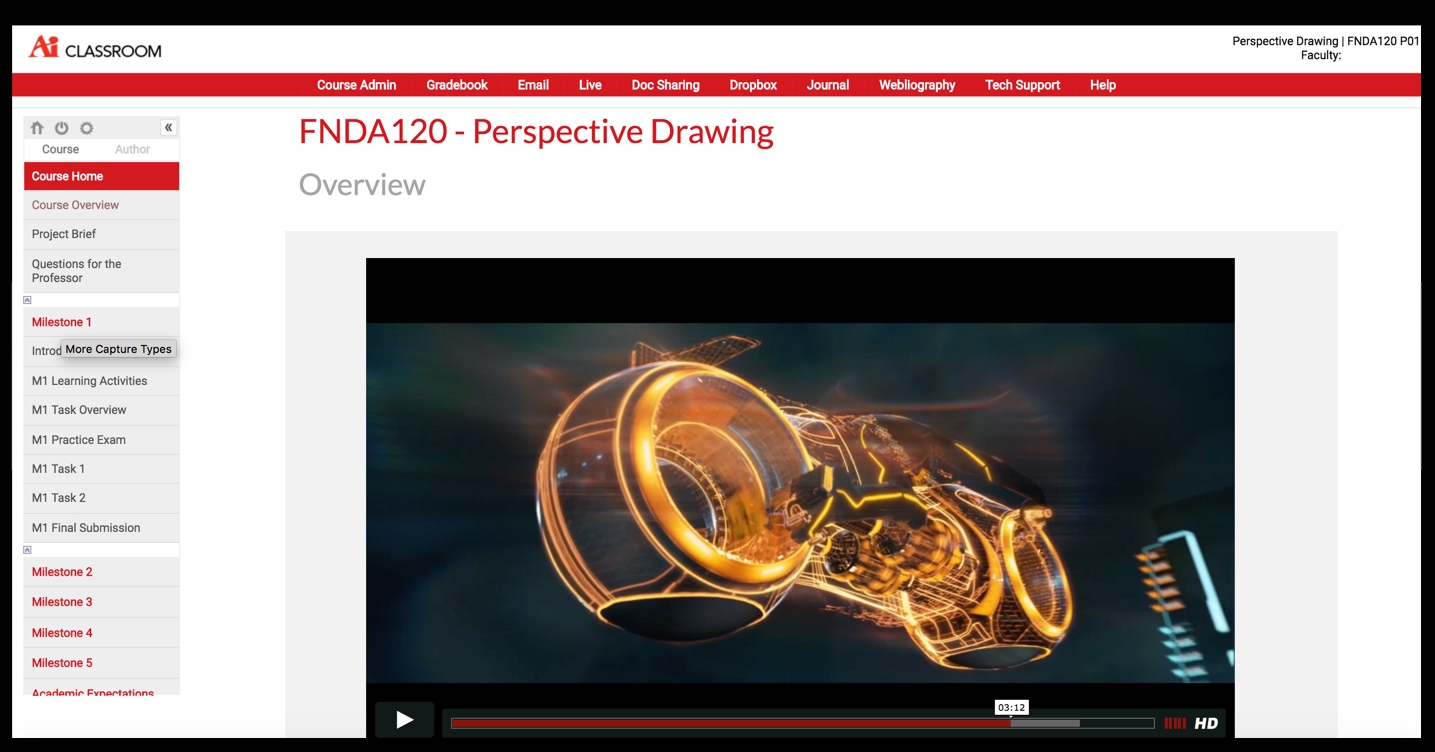Viewport: 1435px width, 752px height.
Task: Seek on the video progress bar
Action: pyautogui.click(x=802, y=723)
